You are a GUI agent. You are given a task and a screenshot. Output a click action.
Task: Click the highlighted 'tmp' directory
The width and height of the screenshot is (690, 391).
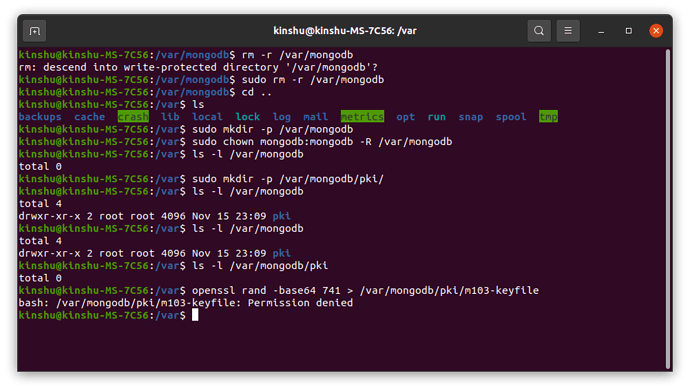548,117
